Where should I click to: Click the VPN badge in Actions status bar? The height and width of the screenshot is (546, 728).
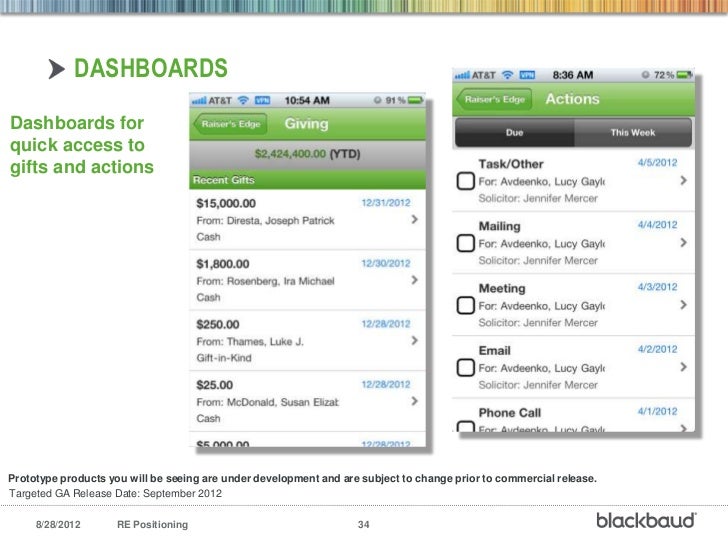527,75
